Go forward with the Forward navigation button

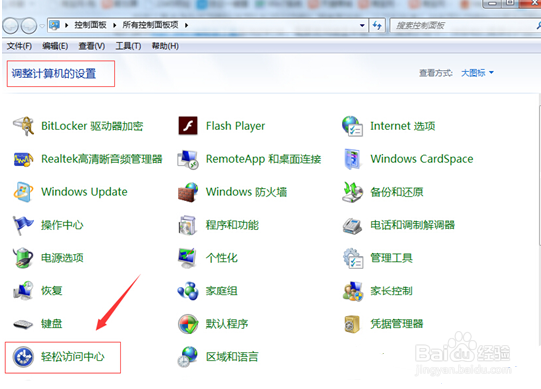tap(29, 26)
